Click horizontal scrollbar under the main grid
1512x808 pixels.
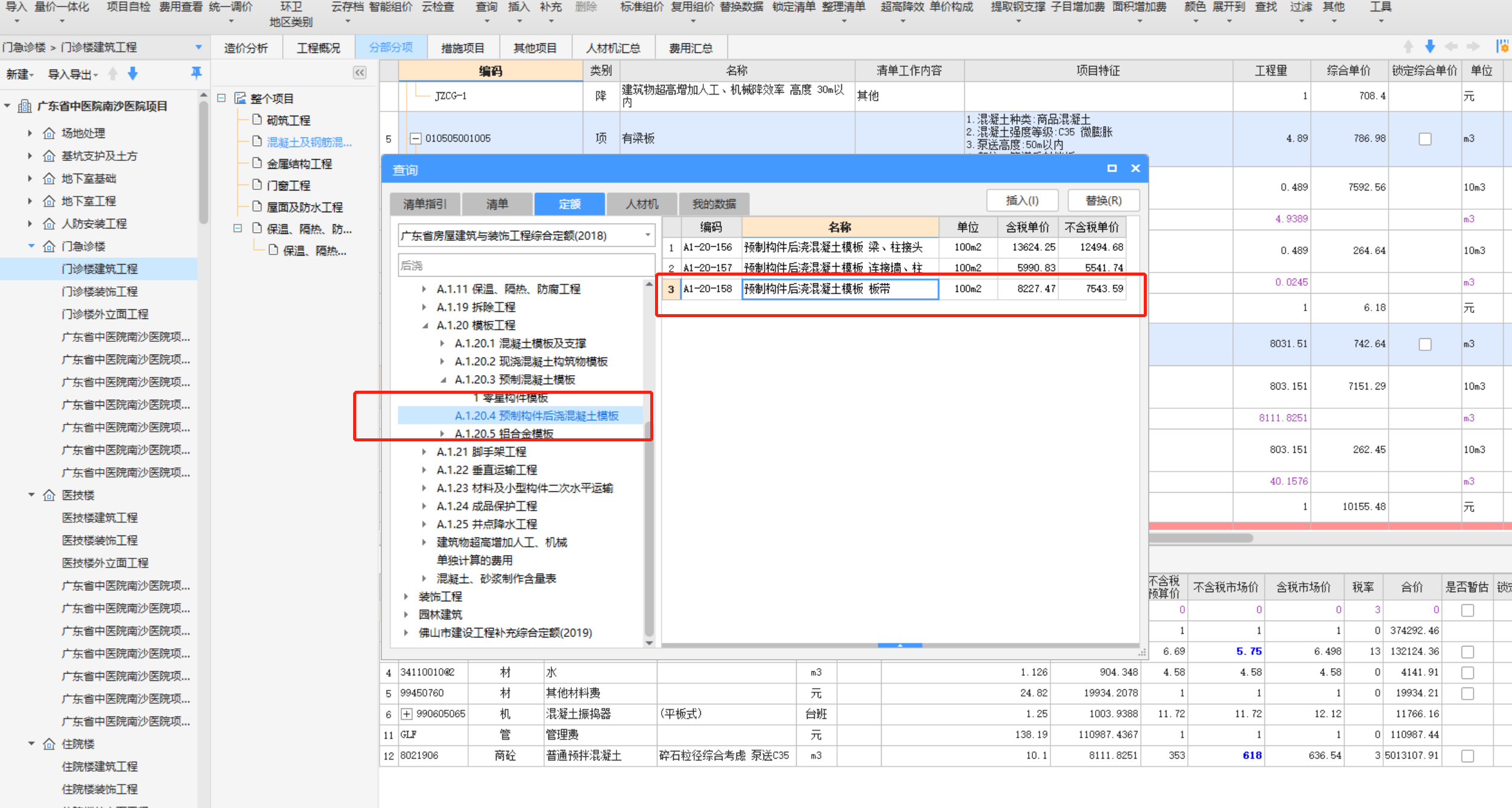[x=1201, y=538]
